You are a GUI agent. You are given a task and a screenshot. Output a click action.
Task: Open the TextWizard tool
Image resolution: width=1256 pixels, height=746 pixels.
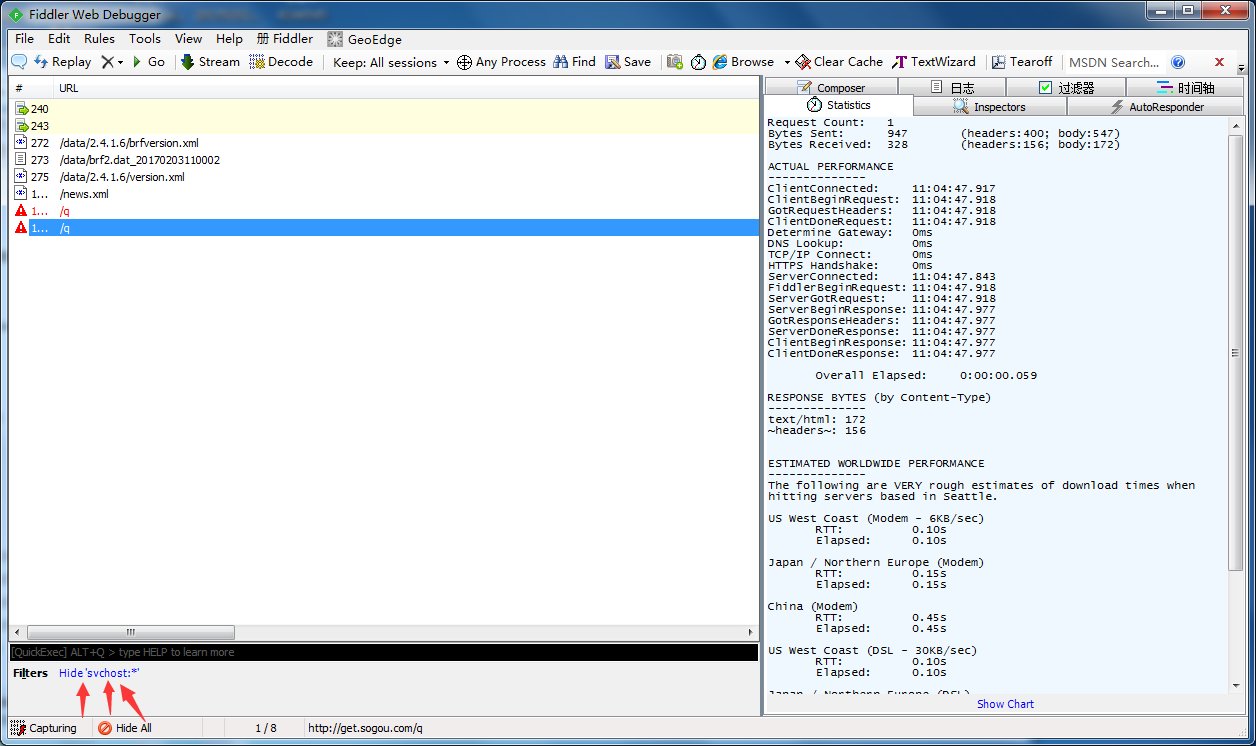[935, 62]
